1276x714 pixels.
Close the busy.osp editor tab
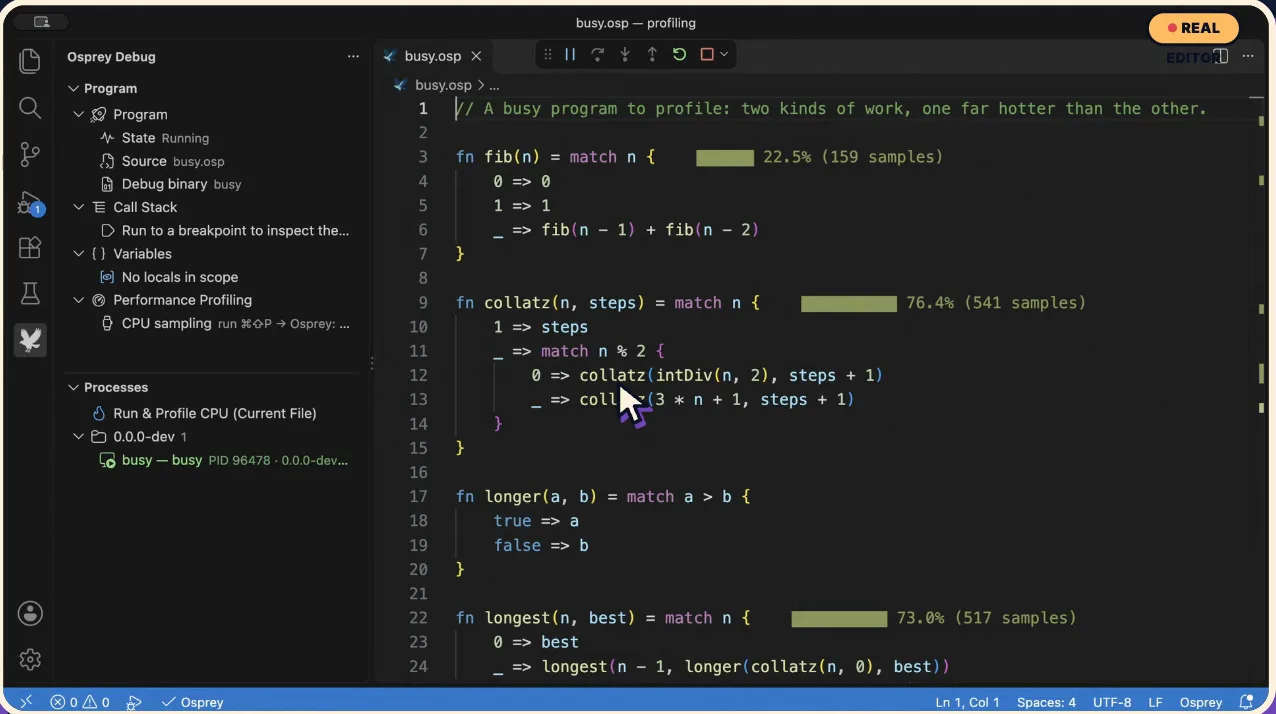pyautogui.click(x=476, y=57)
